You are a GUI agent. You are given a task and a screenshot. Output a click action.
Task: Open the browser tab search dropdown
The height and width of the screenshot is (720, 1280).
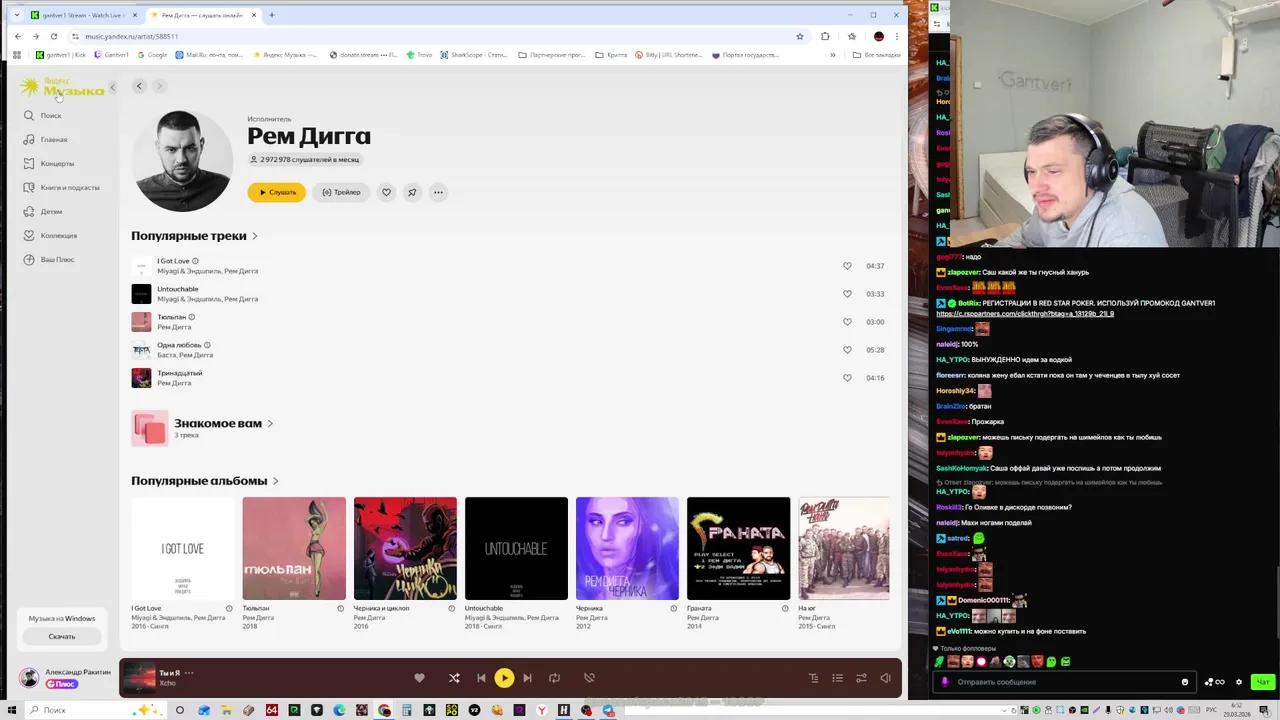(16, 15)
